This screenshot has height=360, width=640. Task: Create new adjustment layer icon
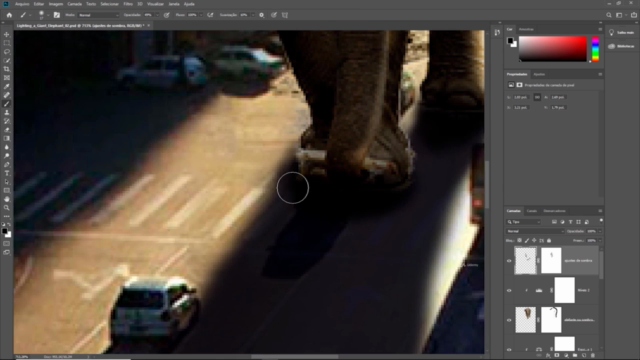pyautogui.click(x=566, y=356)
